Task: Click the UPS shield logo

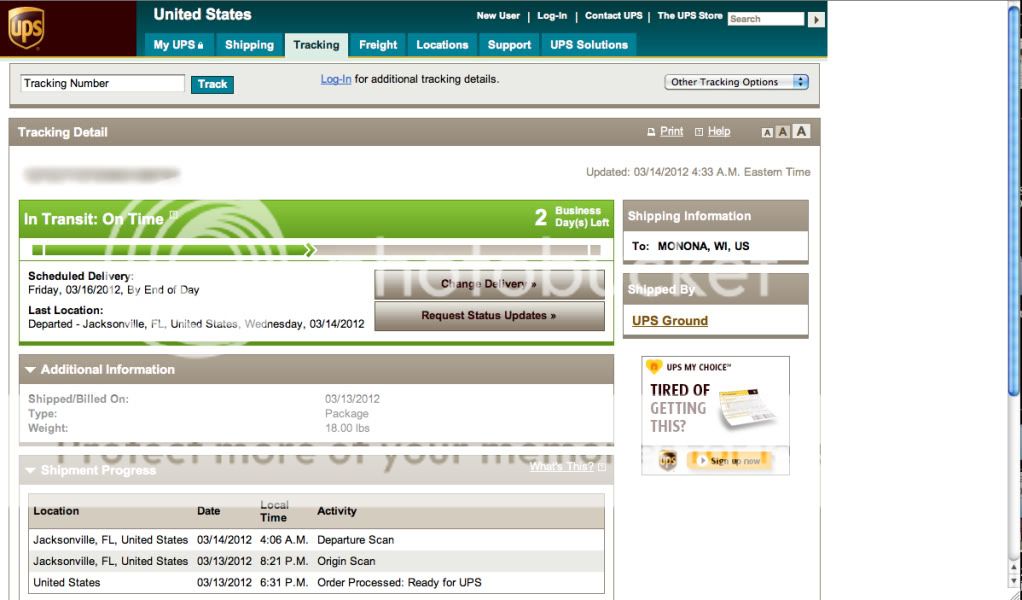Action: (x=26, y=27)
